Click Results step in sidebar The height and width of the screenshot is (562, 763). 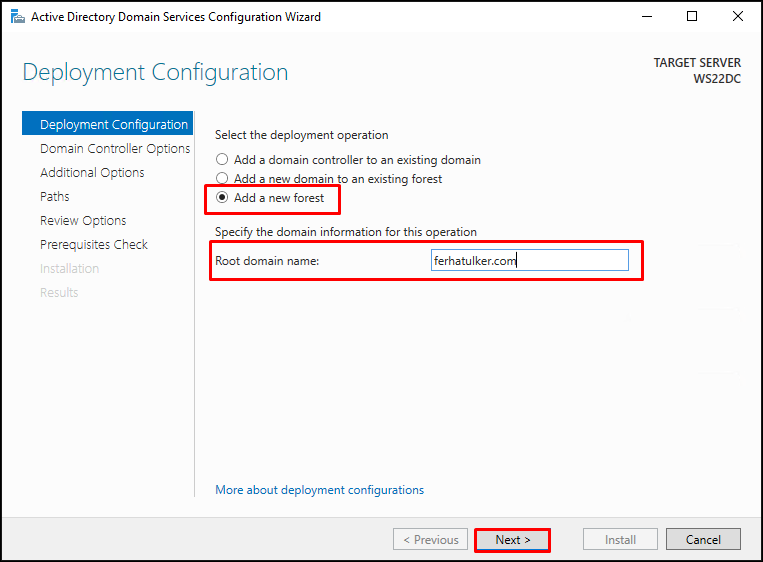59,292
